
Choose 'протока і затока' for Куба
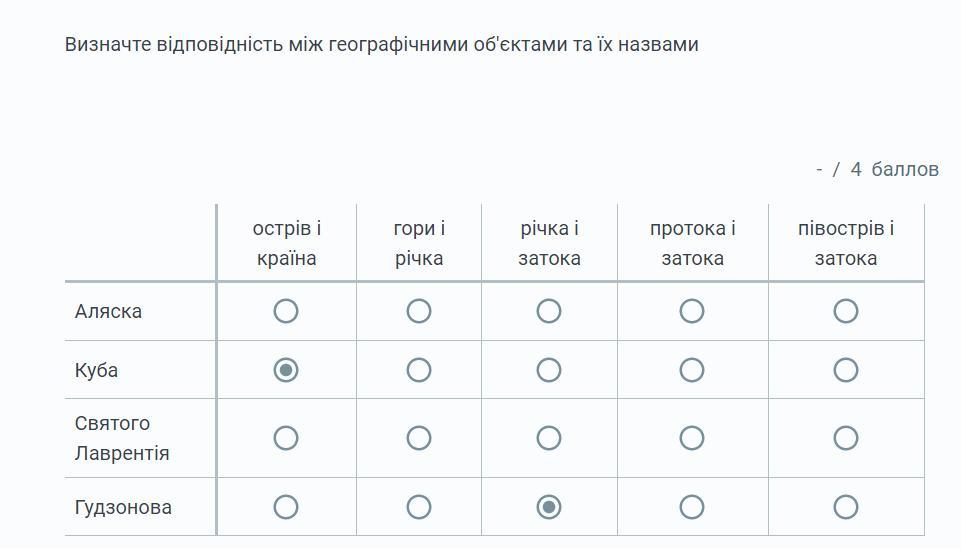click(692, 370)
